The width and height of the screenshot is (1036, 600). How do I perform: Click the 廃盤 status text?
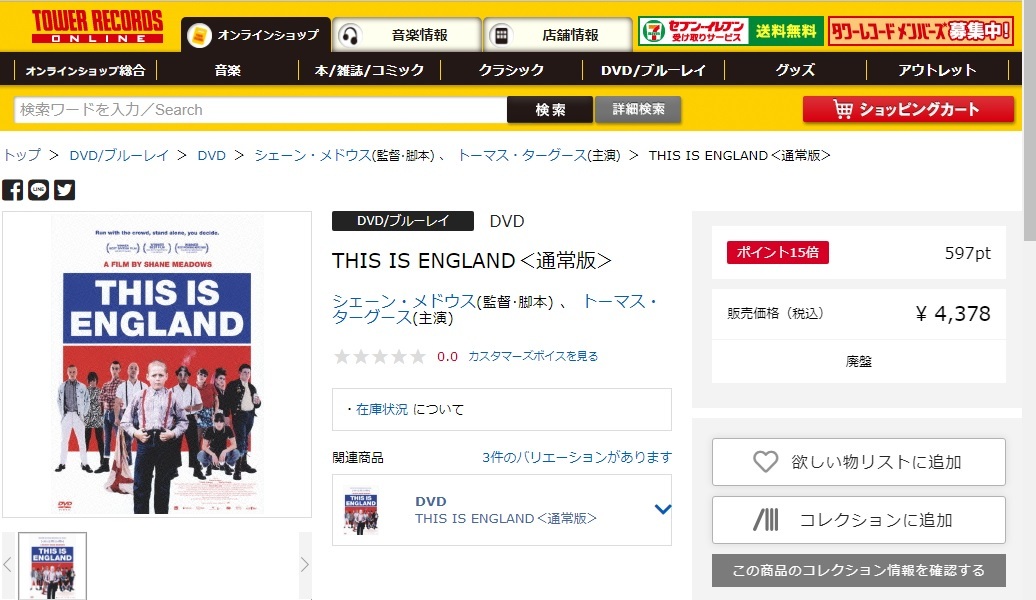click(859, 361)
